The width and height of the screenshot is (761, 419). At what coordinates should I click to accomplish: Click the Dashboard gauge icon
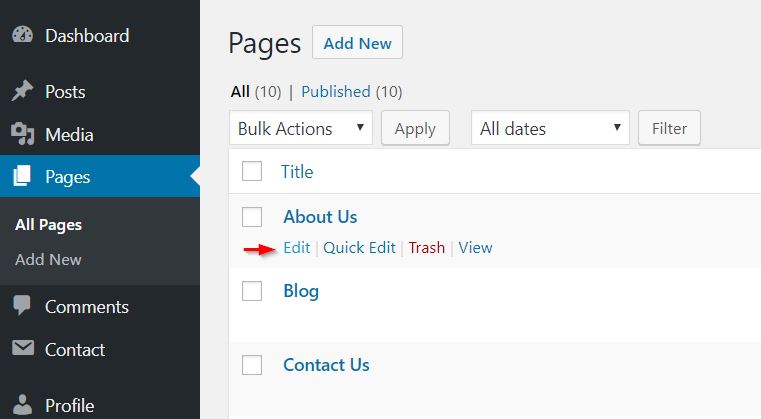click(x=22, y=36)
